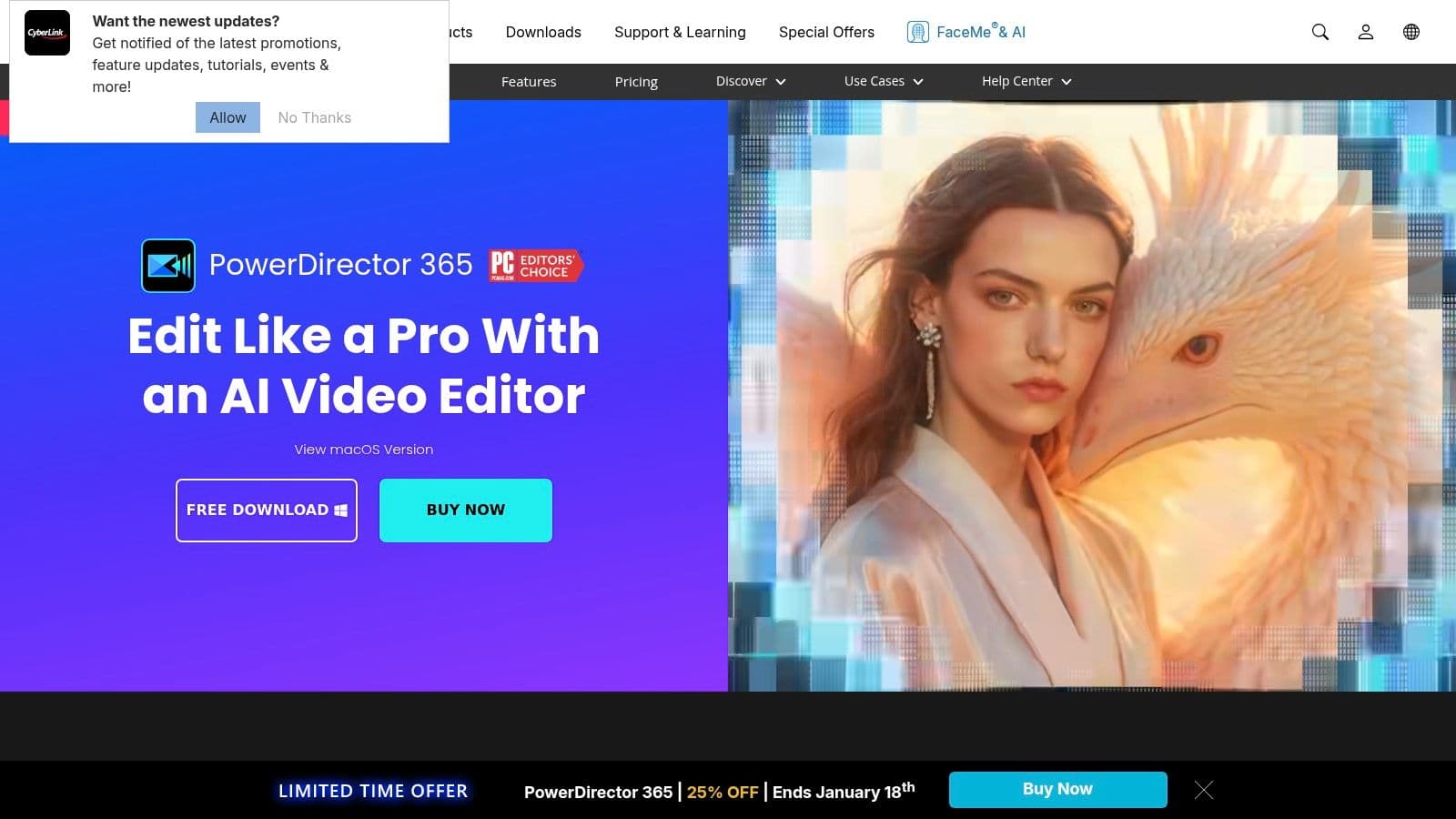Switch to the Pricing tab
This screenshot has width=1456, height=819.
(635, 81)
